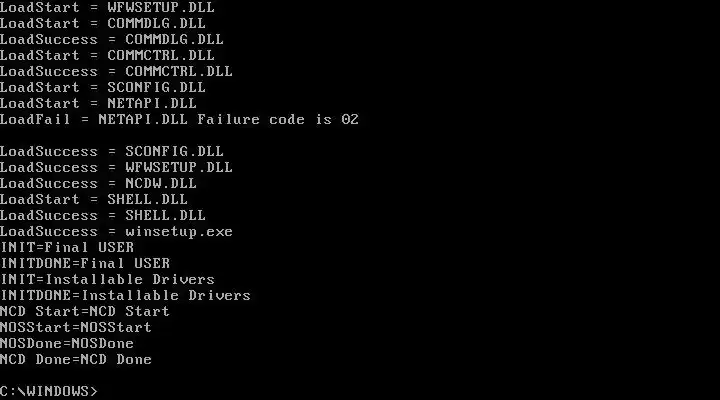Click the LoadSuccess = COMMCTRL.DLL line

coord(116,72)
